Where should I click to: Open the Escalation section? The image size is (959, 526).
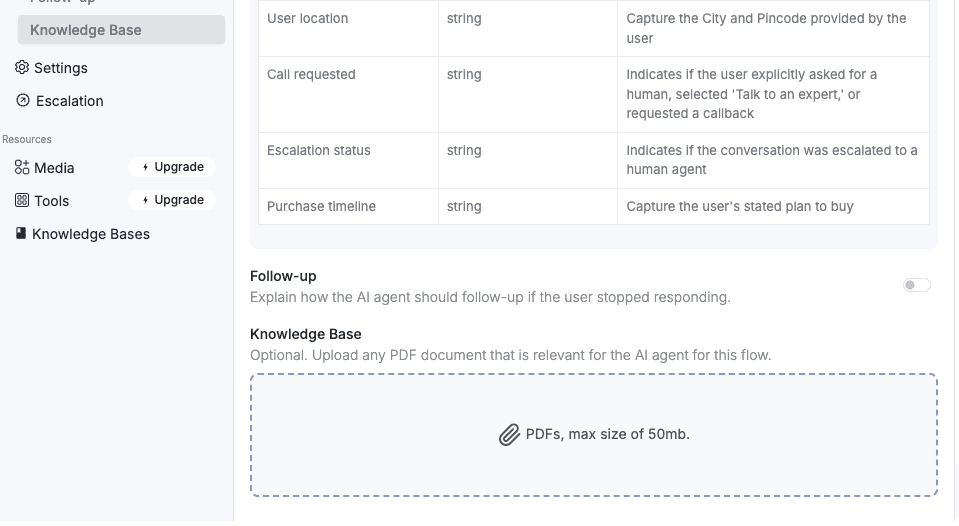pos(69,101)
